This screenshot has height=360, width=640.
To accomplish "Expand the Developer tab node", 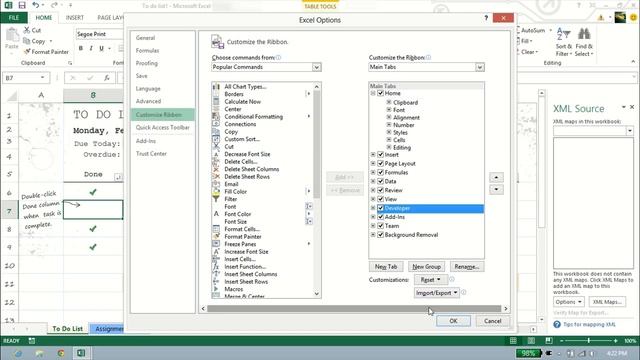I will pos(373,208).
